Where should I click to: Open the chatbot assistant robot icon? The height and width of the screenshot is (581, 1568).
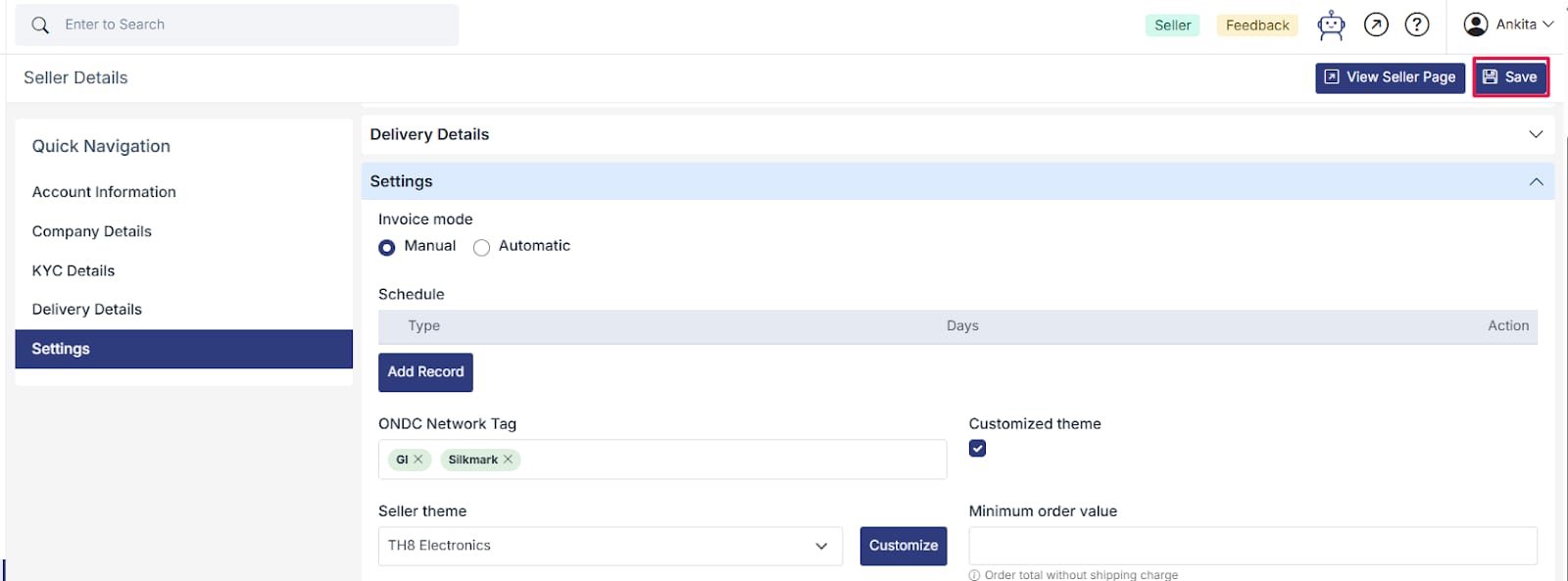pos(1331,25)
